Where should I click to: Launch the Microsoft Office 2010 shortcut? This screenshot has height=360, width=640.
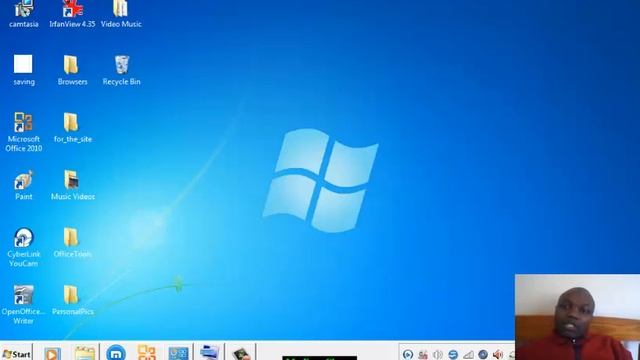pos(23,132)
